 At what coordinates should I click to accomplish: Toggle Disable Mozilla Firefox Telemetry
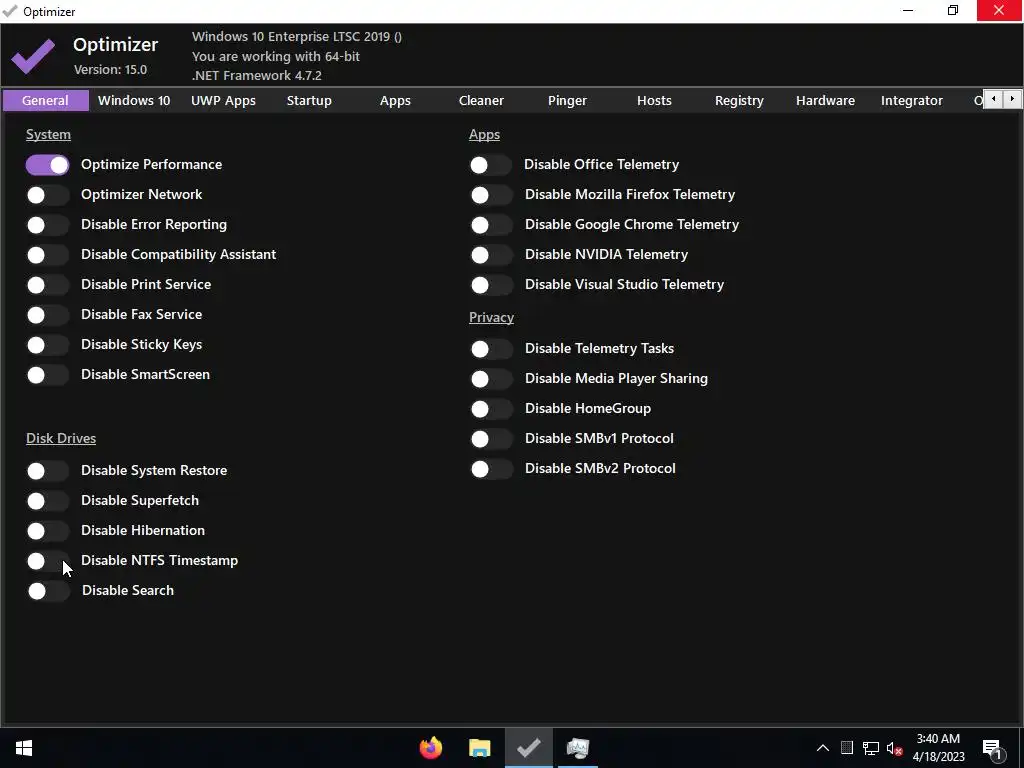pyautogui.click(x=492, y=195)
